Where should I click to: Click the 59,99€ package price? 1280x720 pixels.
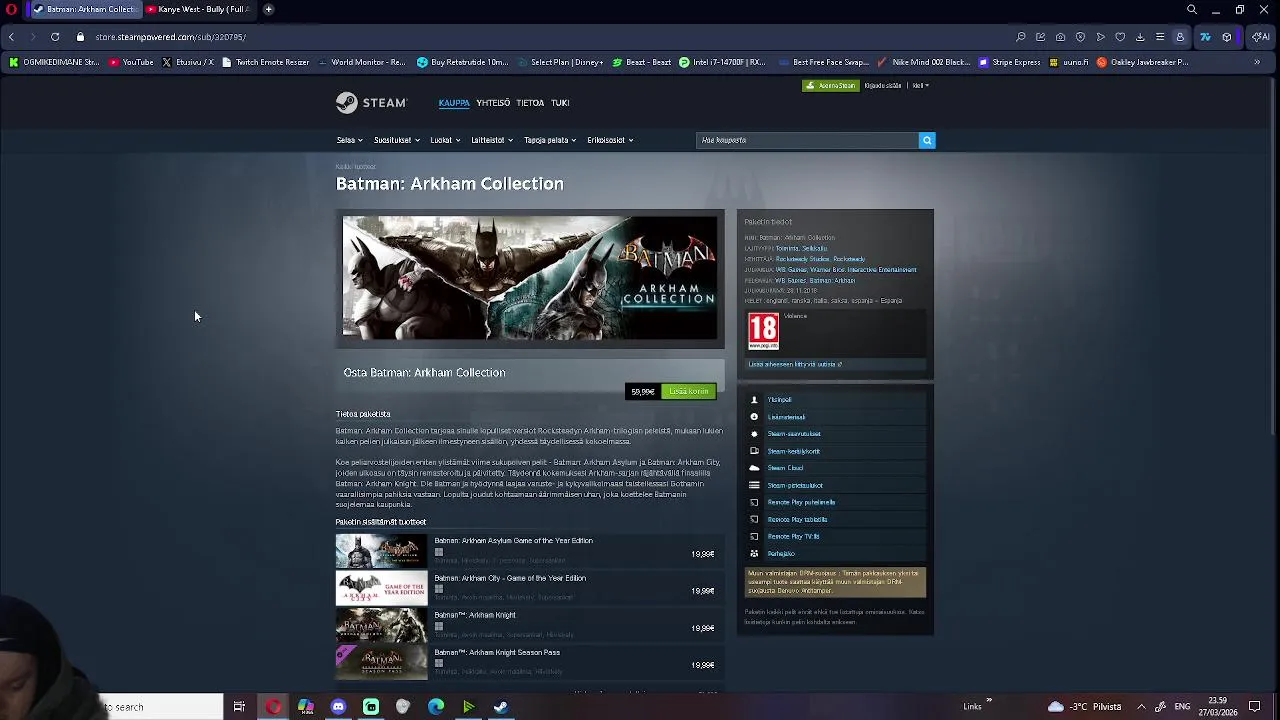[643, 392]
